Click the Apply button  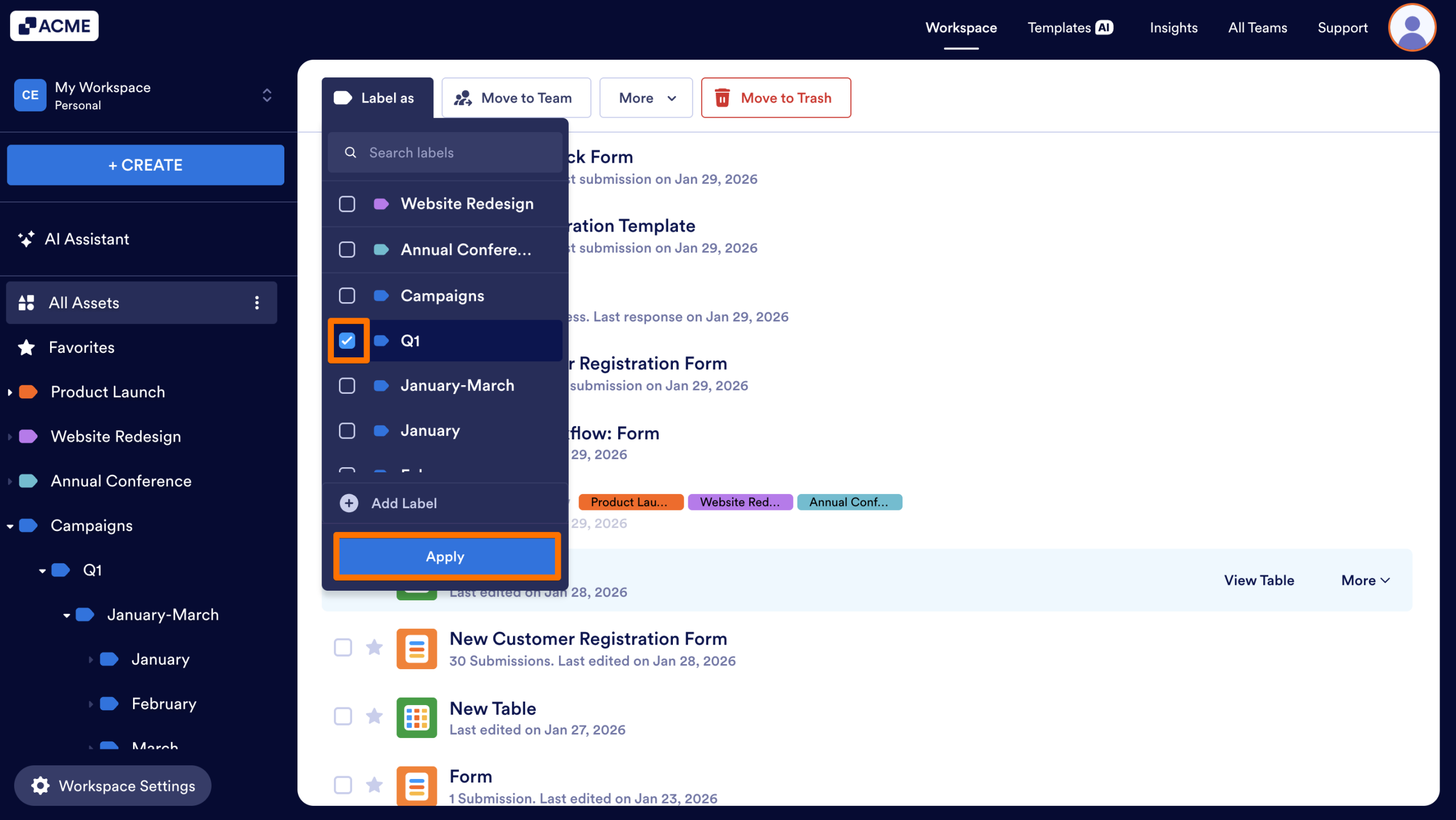(x=446, y=557)
